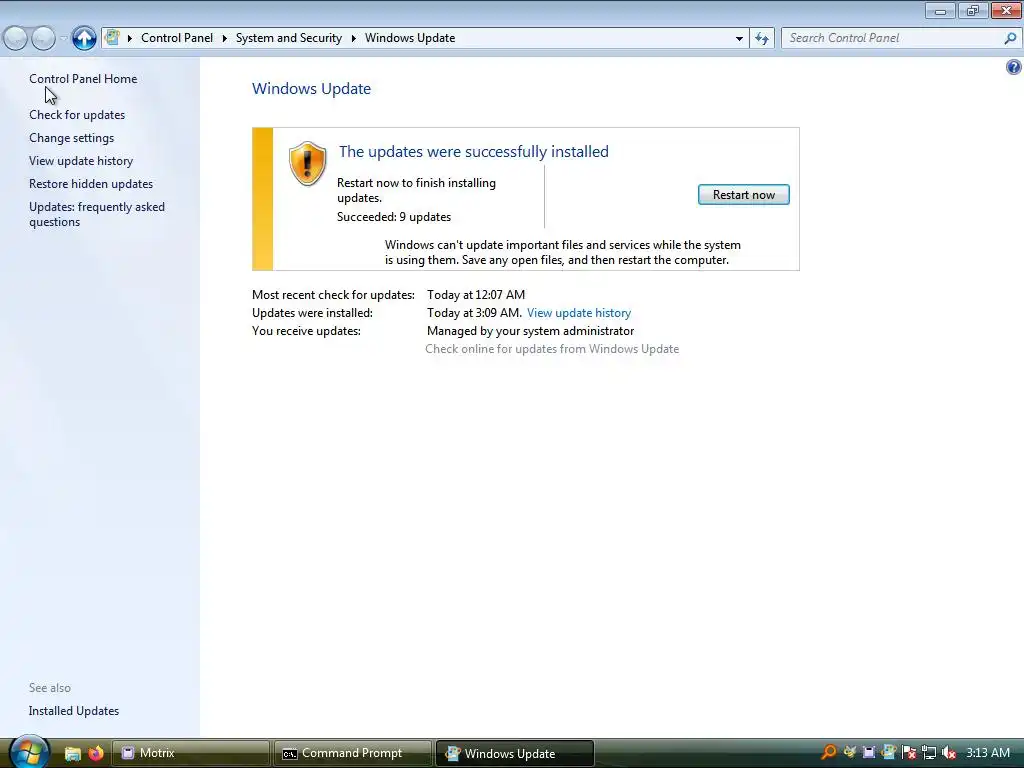Open Change settings link
The height and width of the screenshot is (768, 1024).
[71, 138]
